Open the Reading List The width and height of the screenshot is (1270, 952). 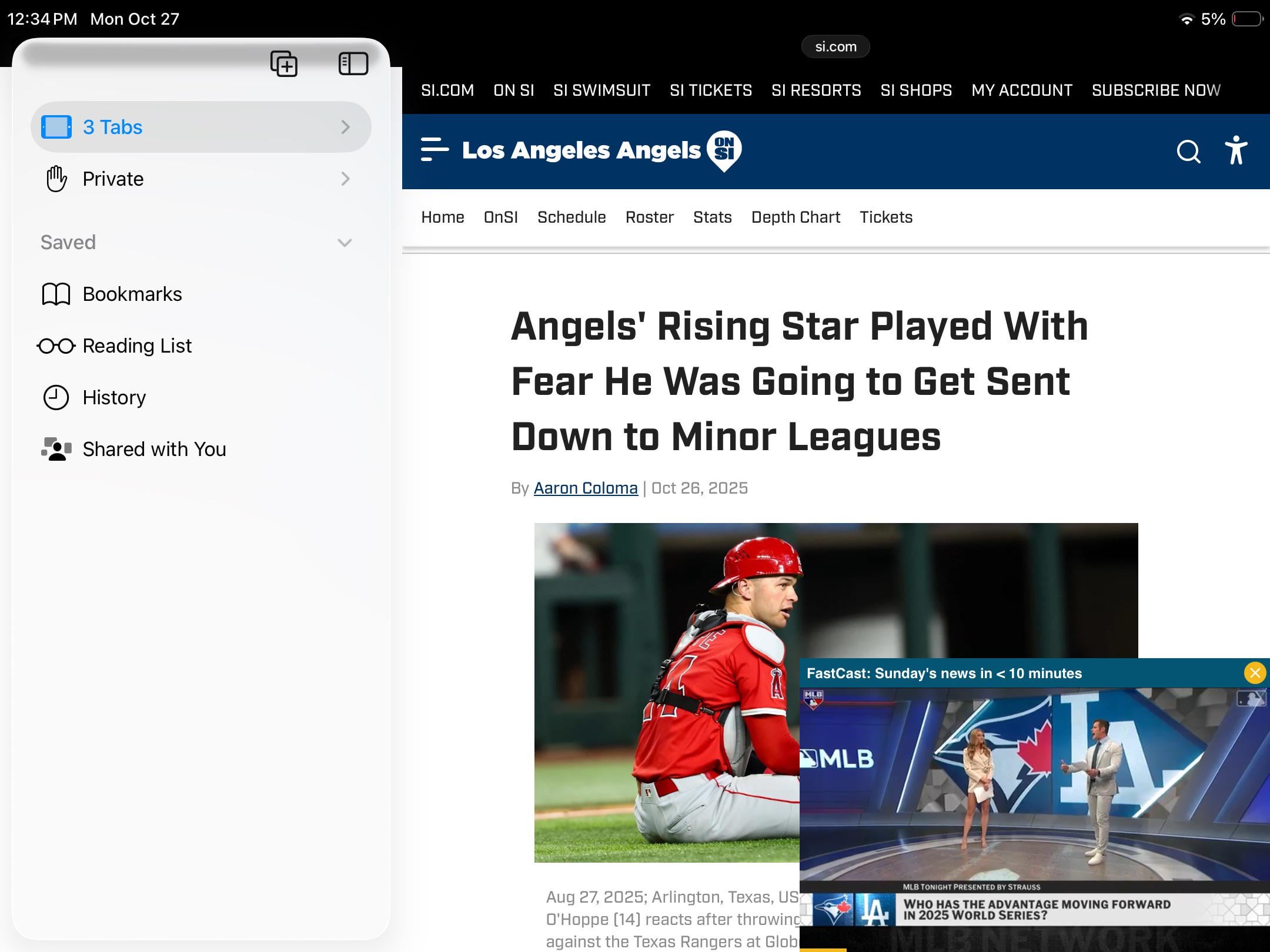pos(136,346)
